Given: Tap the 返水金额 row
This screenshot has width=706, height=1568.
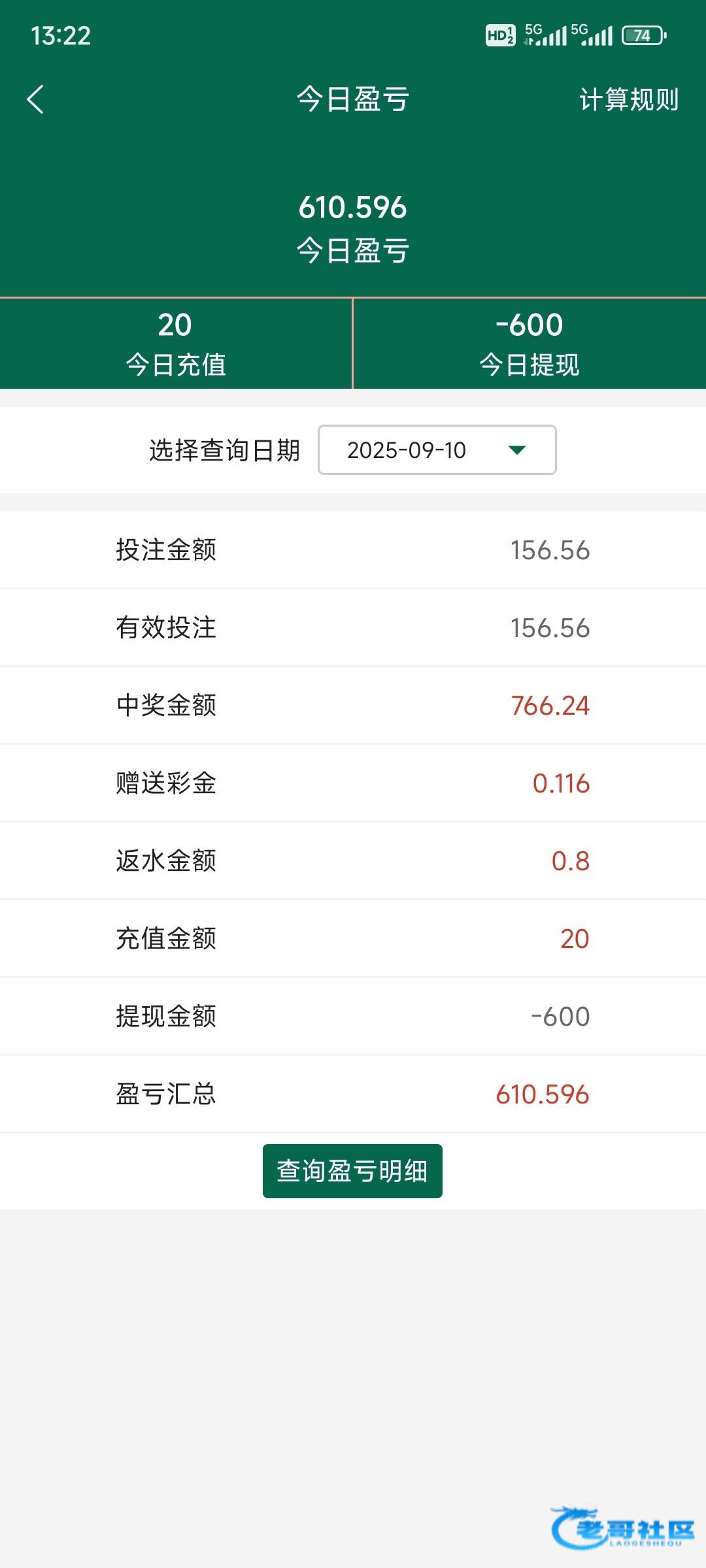Looking at the screenshot, I should point(353,861).
